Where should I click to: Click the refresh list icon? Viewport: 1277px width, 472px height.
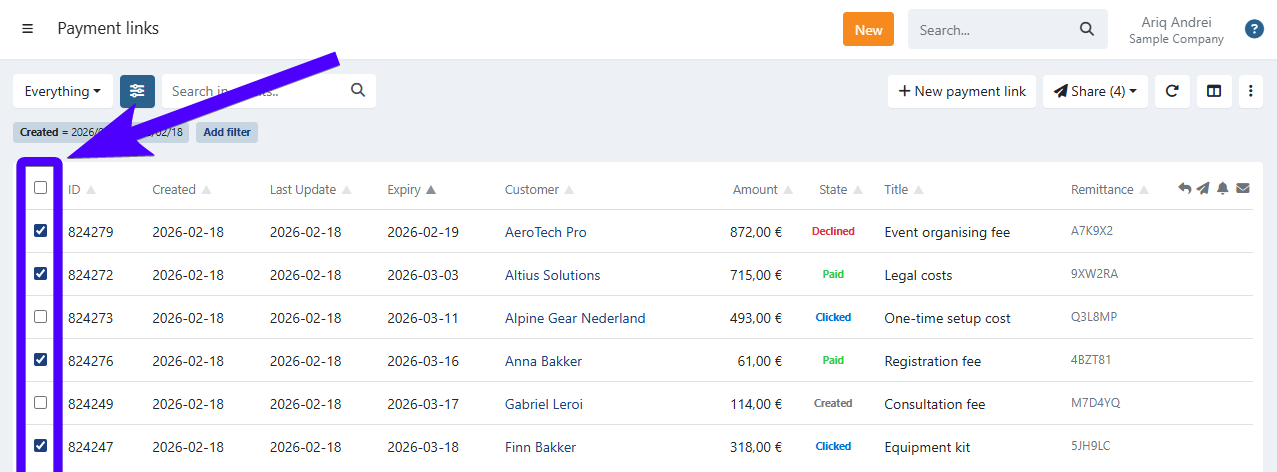(x=1172, y=91)
